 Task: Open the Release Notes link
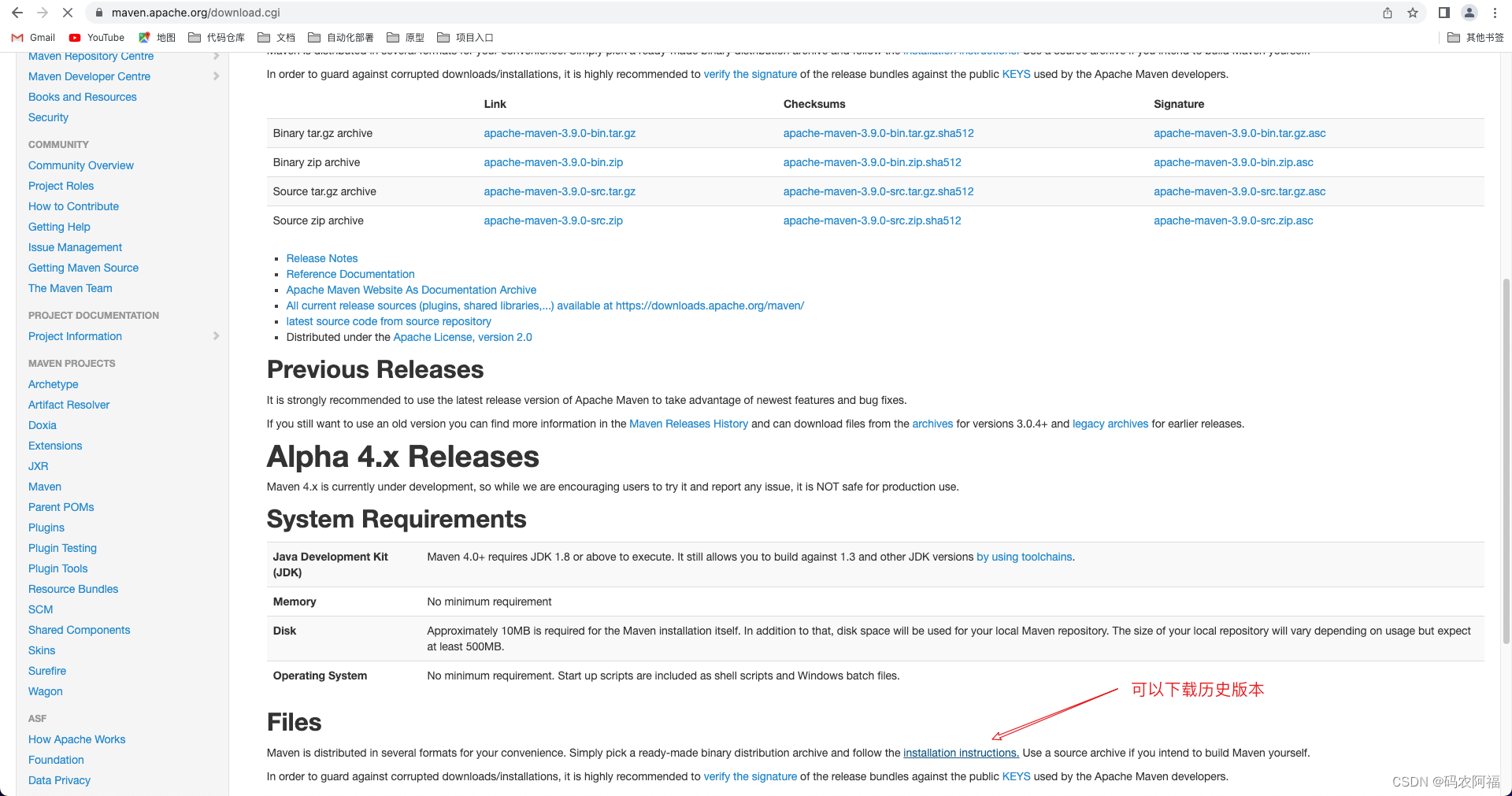click(x=321, y=258)
